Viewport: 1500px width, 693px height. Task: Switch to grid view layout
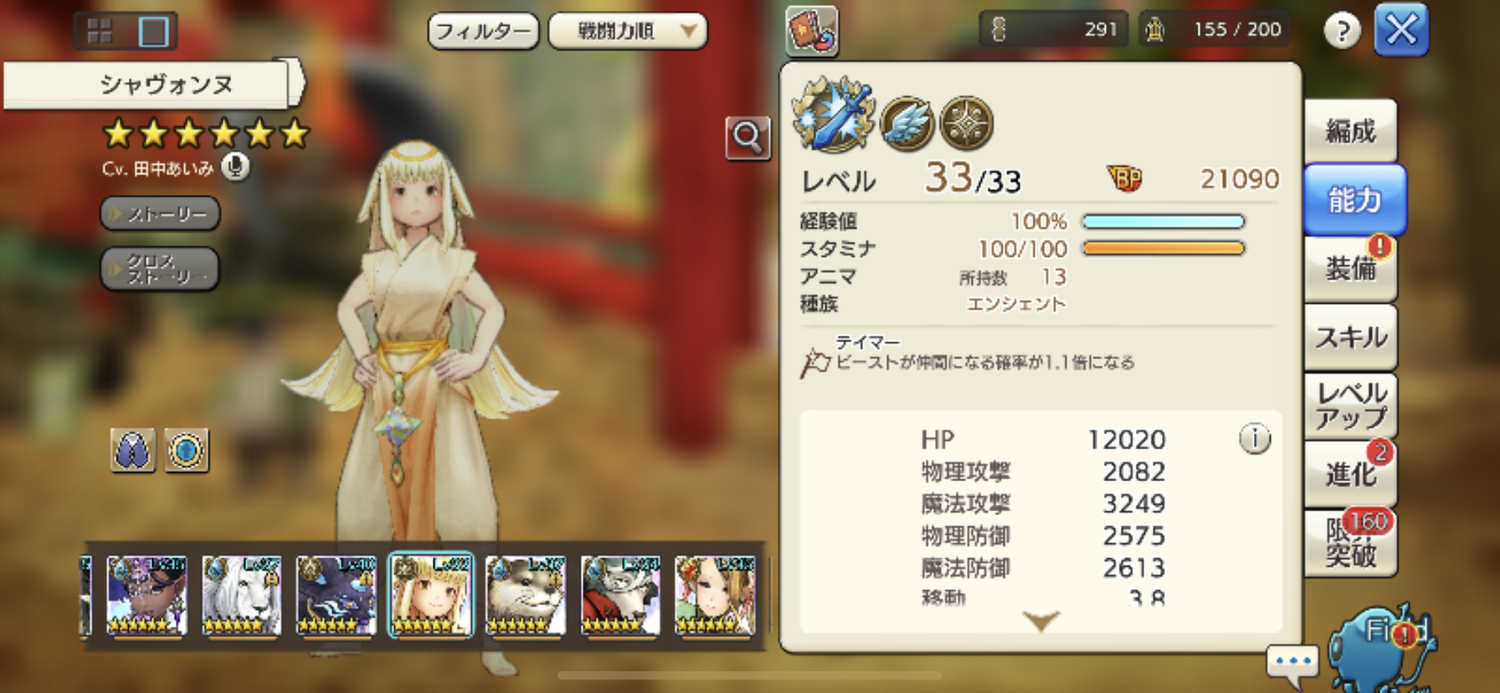pos(100,31)
